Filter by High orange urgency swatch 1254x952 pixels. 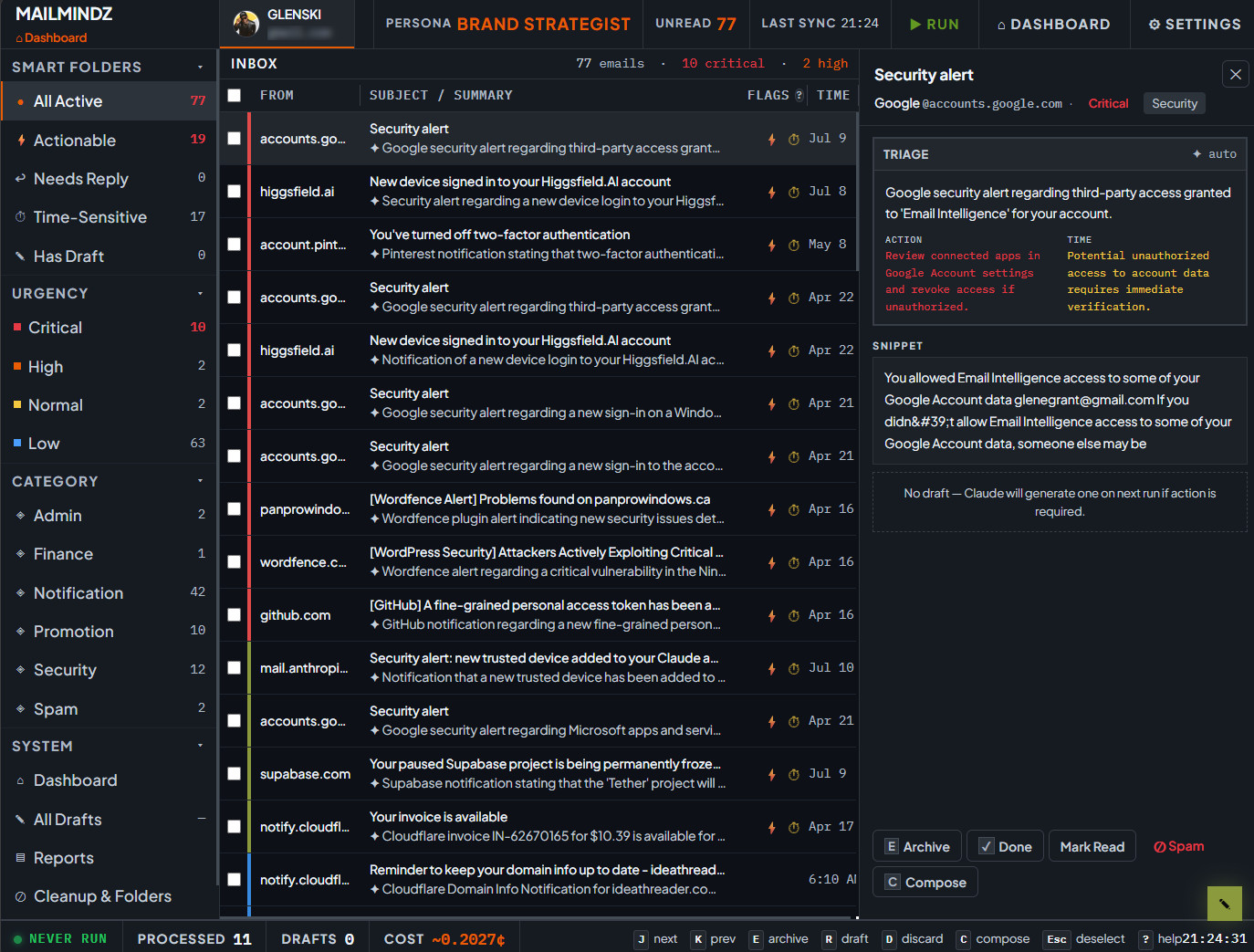pyautogui.click(x=17, y=366)
